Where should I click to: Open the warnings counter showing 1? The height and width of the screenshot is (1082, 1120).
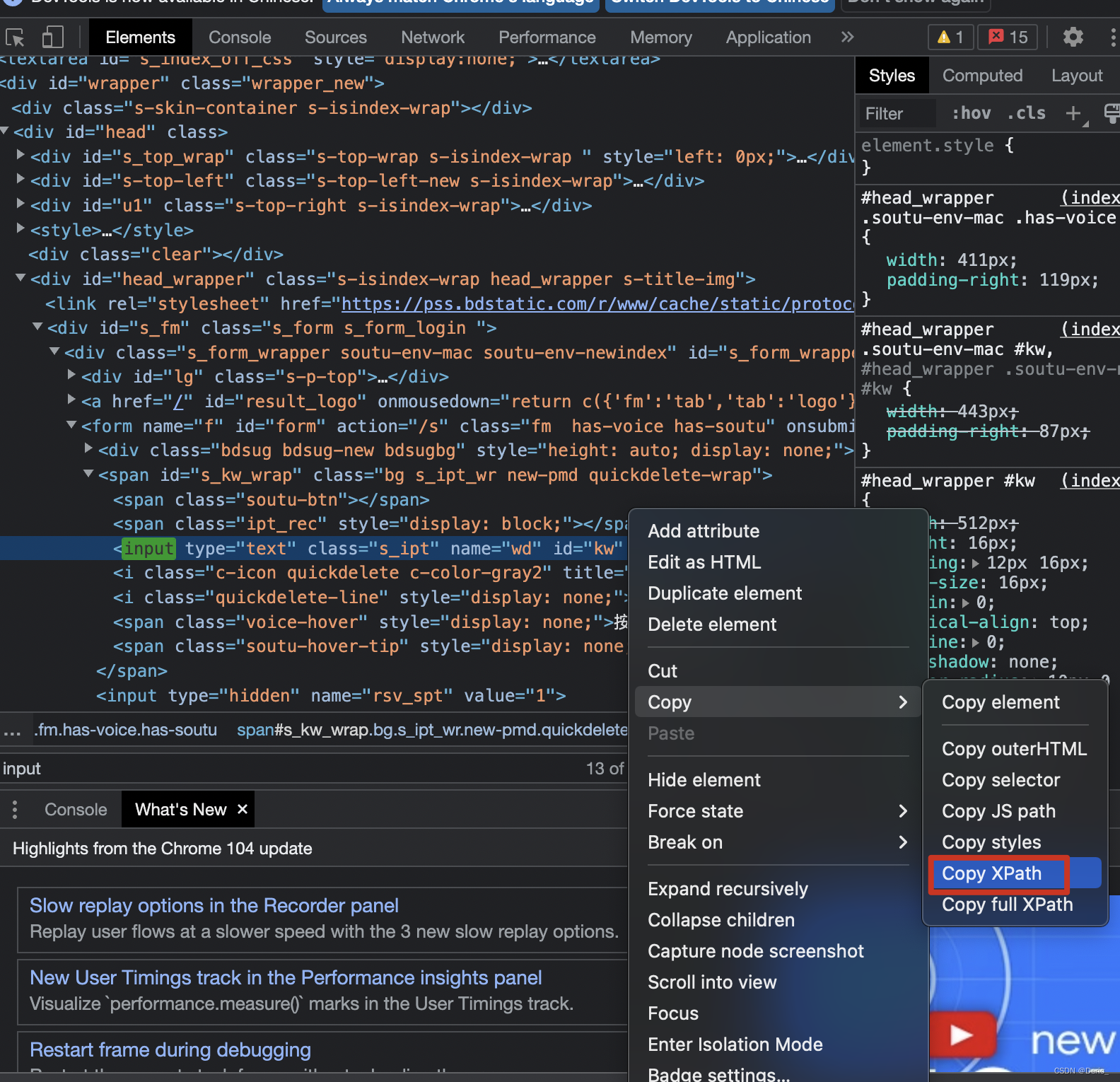(x=950, y=37)
